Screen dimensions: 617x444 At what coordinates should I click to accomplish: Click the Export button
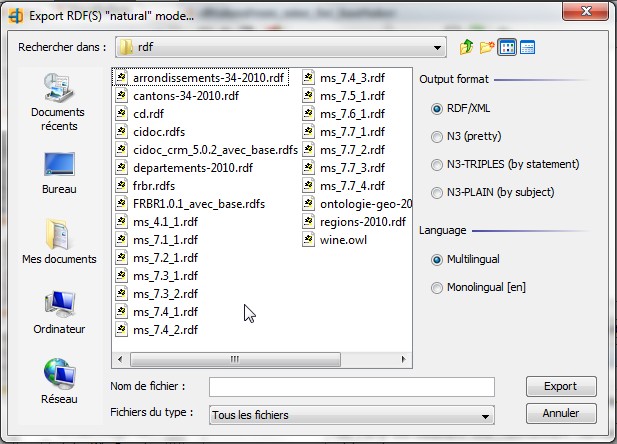point(561,386)
